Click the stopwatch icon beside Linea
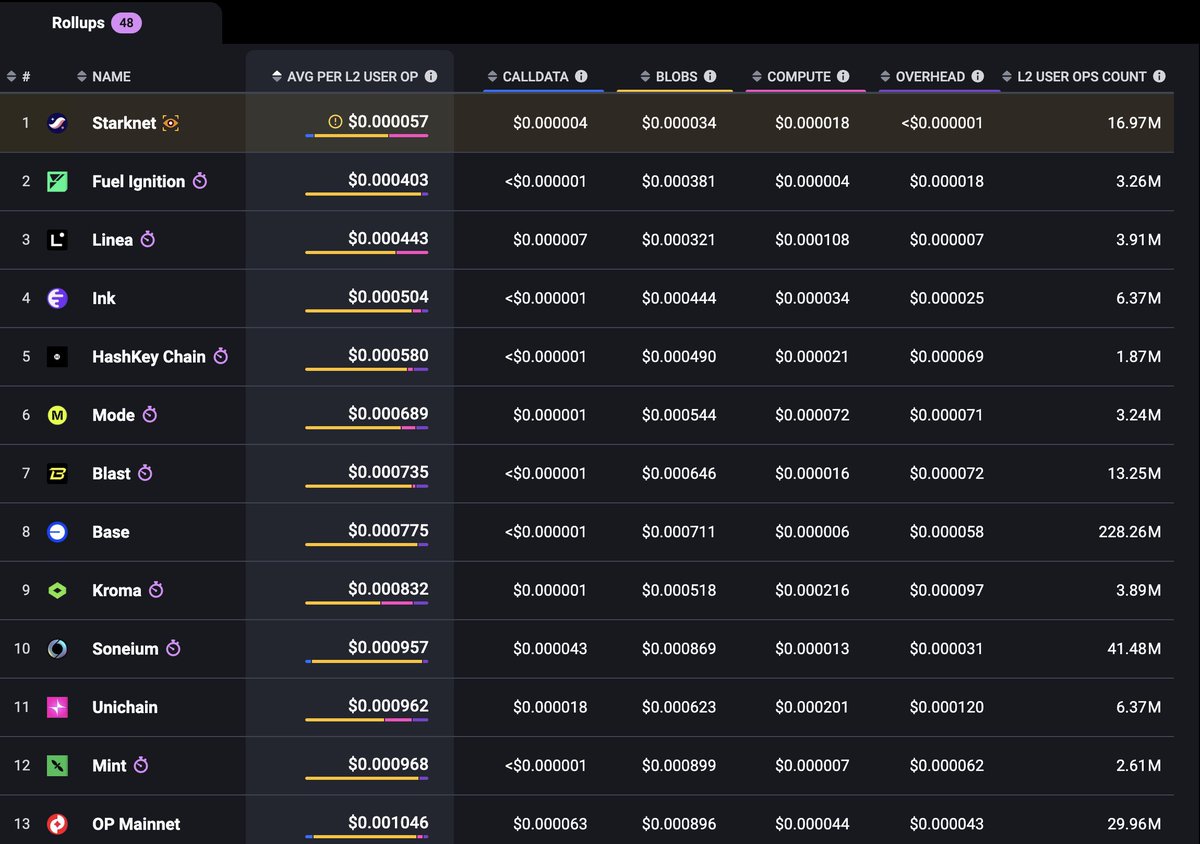The height and width of the screenshot is (844, 1200). 148,240
